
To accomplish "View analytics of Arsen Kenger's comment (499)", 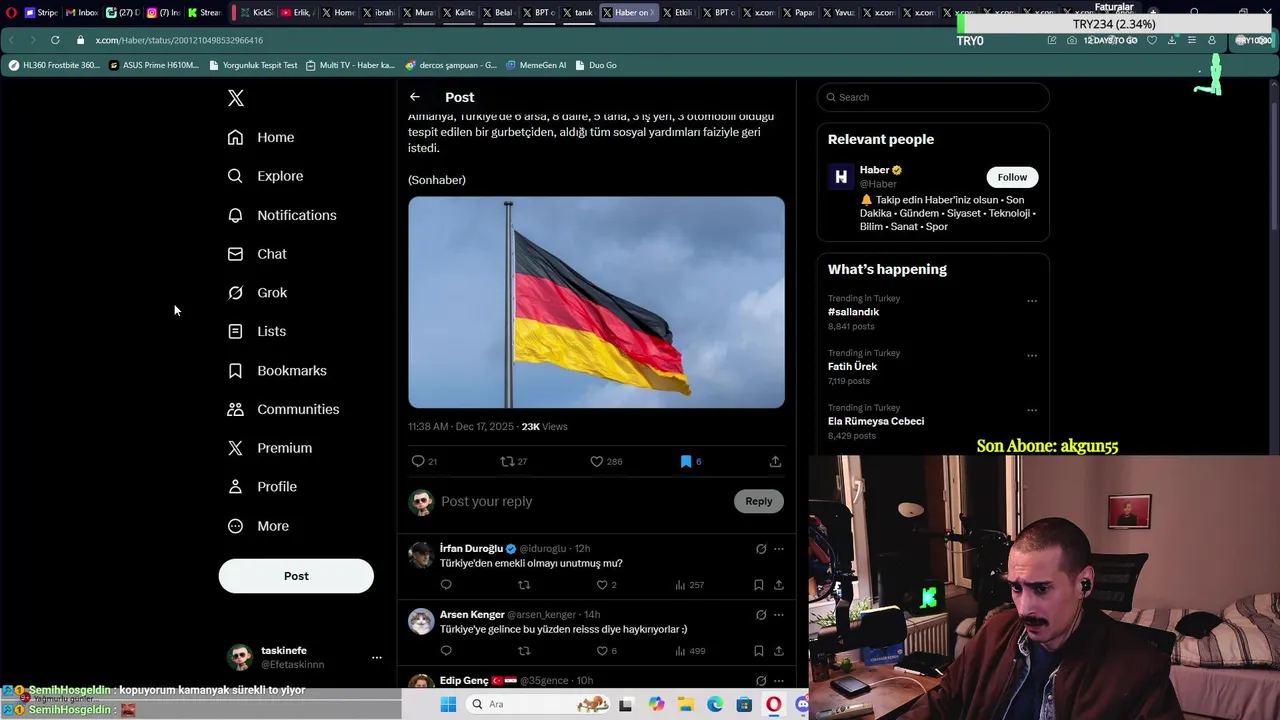I will click(x=690, y=651).
